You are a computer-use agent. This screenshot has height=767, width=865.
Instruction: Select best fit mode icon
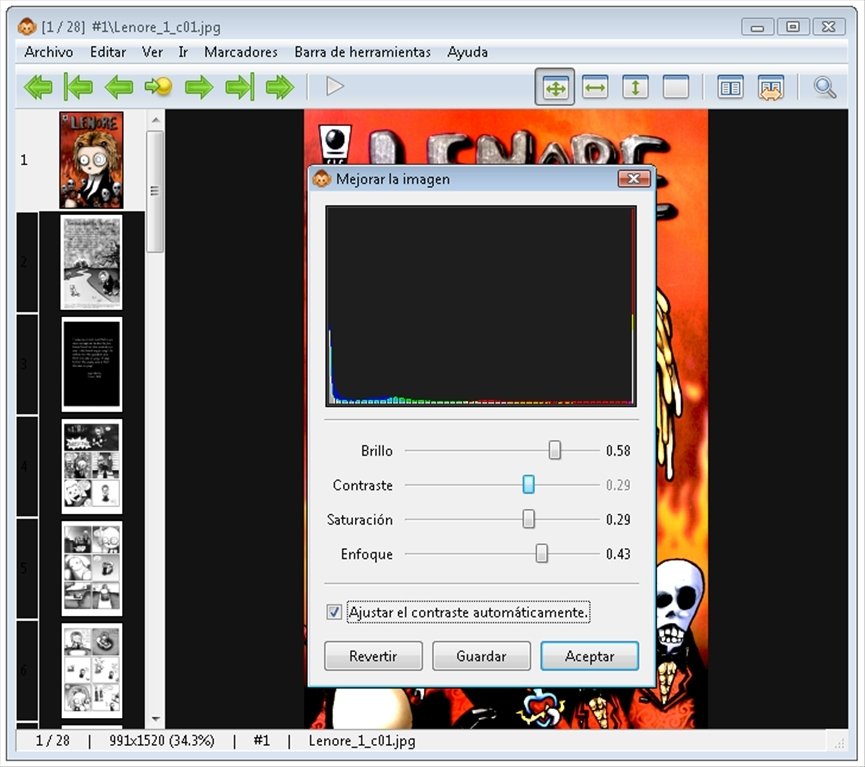555,87
